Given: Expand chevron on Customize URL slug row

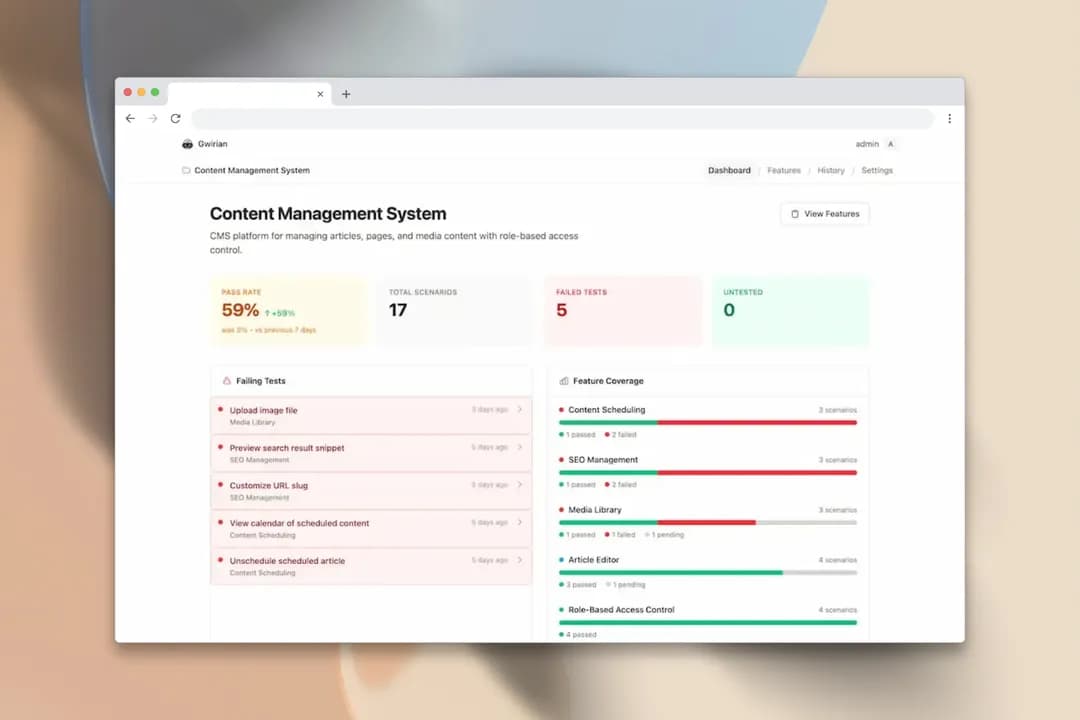Looking at the screenshot, I should pyautogui.click(x=520, y=485).
